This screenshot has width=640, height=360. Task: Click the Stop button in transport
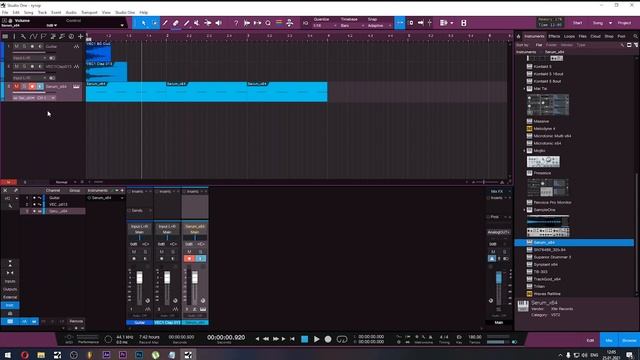pos(304,339)
